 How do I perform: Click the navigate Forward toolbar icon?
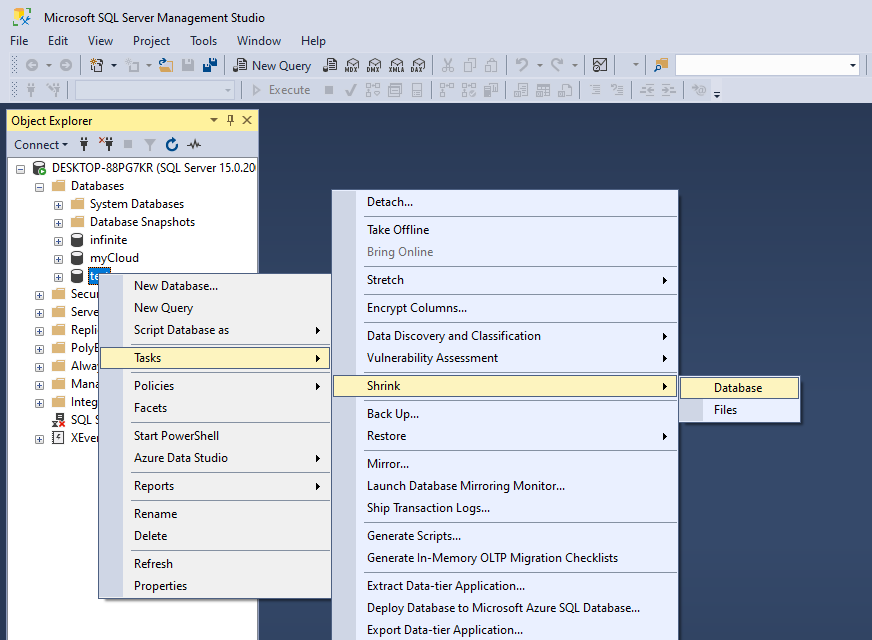[x=66, y=66]
